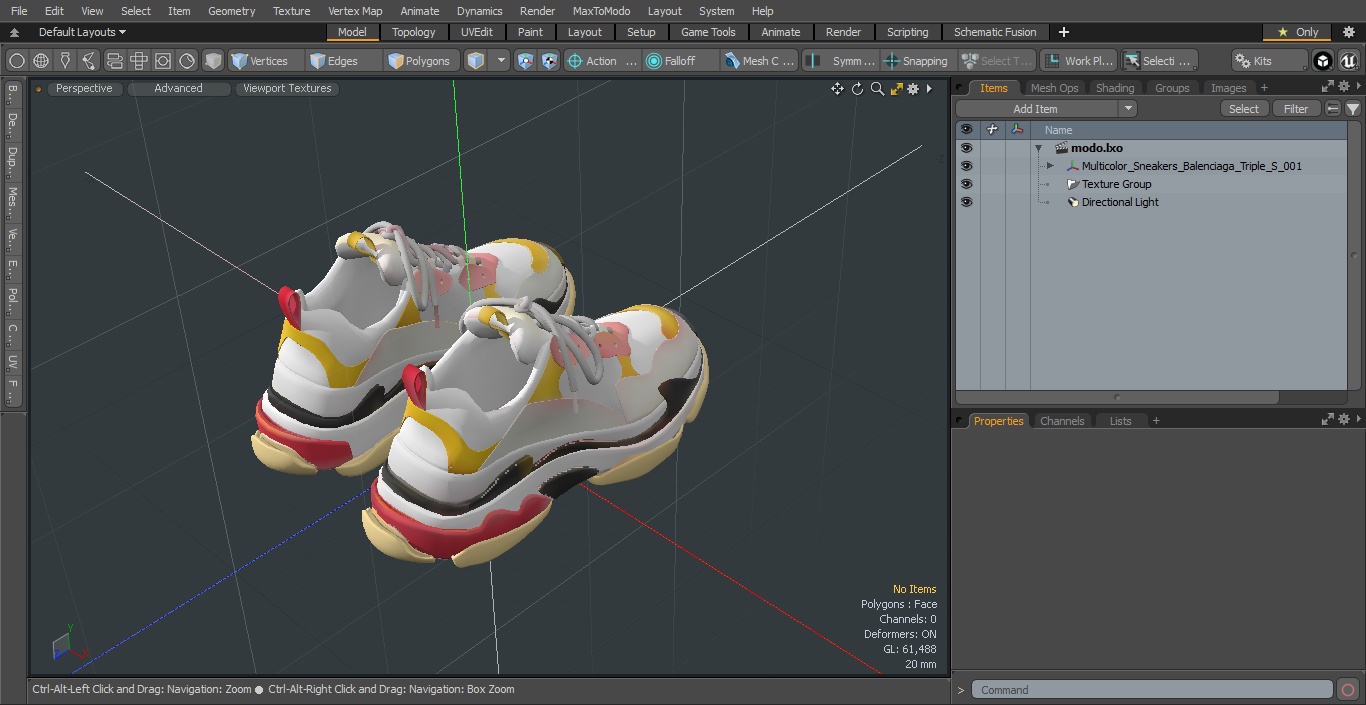Select the circle/sphere primitive tool icon
The width and height of the screenshot is (1366, 705).
[16, 61]
